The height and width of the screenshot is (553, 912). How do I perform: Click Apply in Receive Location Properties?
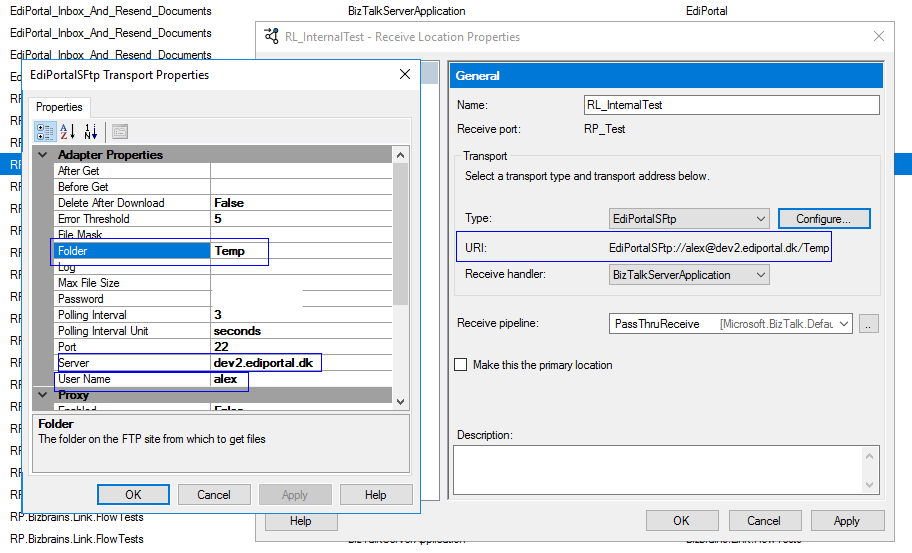point(846,521)
